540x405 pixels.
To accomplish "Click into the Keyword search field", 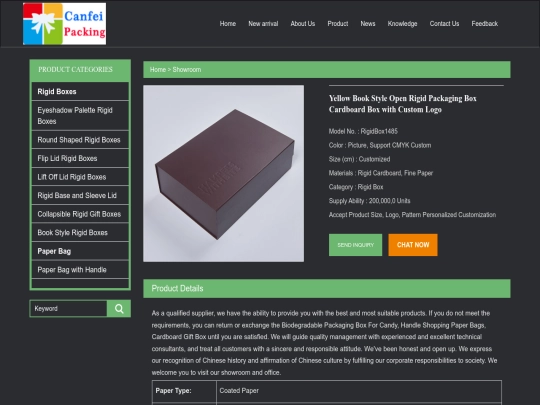I will click(69, 309).
